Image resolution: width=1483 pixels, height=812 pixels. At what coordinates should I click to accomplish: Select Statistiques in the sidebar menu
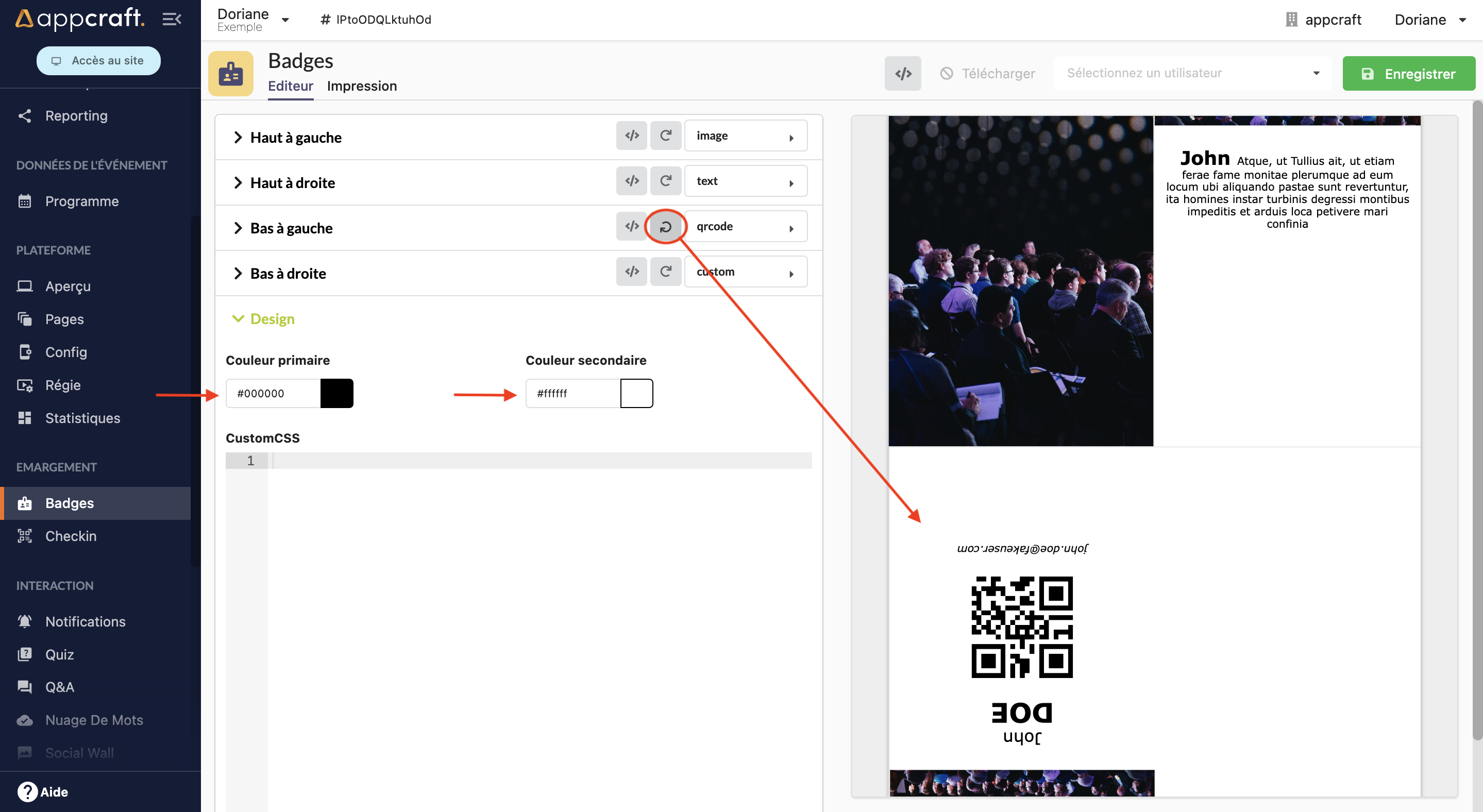coord(82,418)
